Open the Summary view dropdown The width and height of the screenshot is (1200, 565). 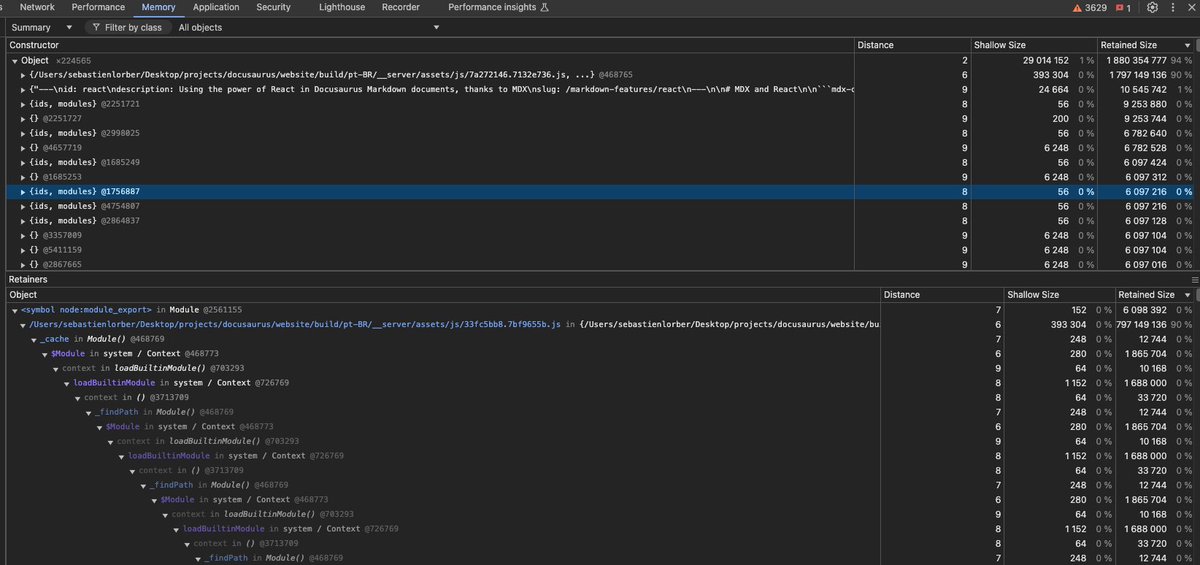[42, 28]
